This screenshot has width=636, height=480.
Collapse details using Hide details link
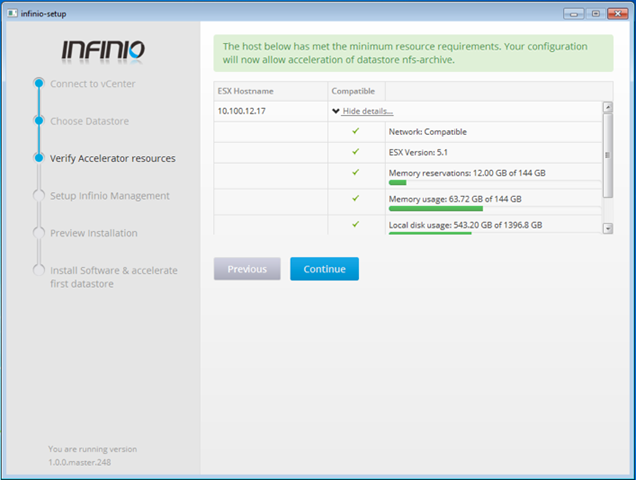pos(368,111)
